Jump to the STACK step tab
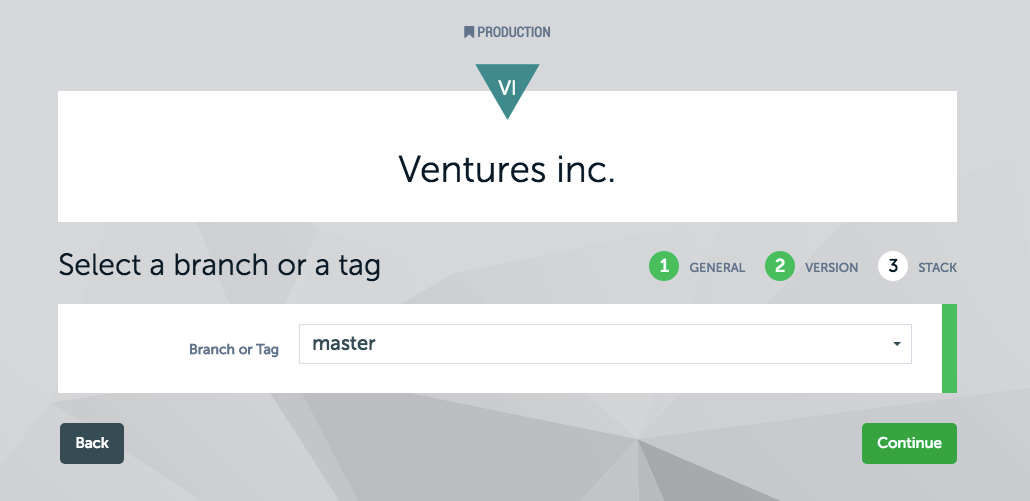 click(x=938, y=268)
